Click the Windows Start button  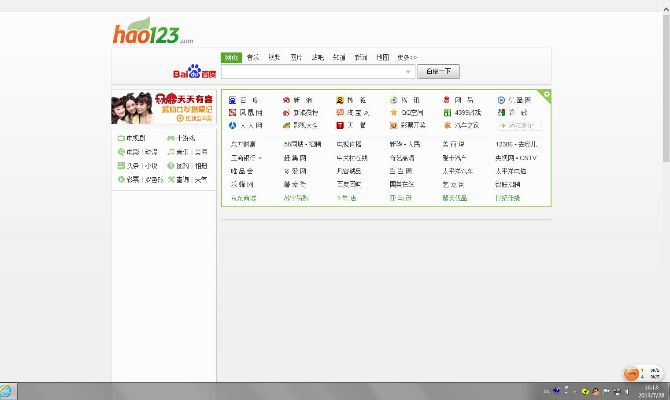coord(8,390)
